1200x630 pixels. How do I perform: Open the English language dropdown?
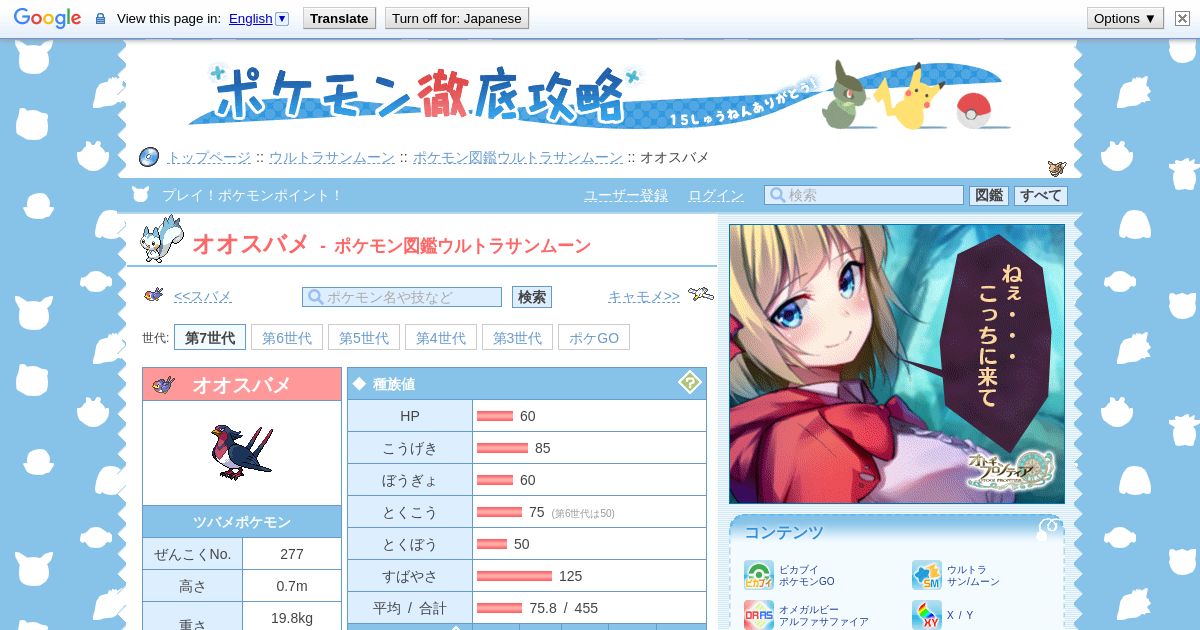point(259,18)
